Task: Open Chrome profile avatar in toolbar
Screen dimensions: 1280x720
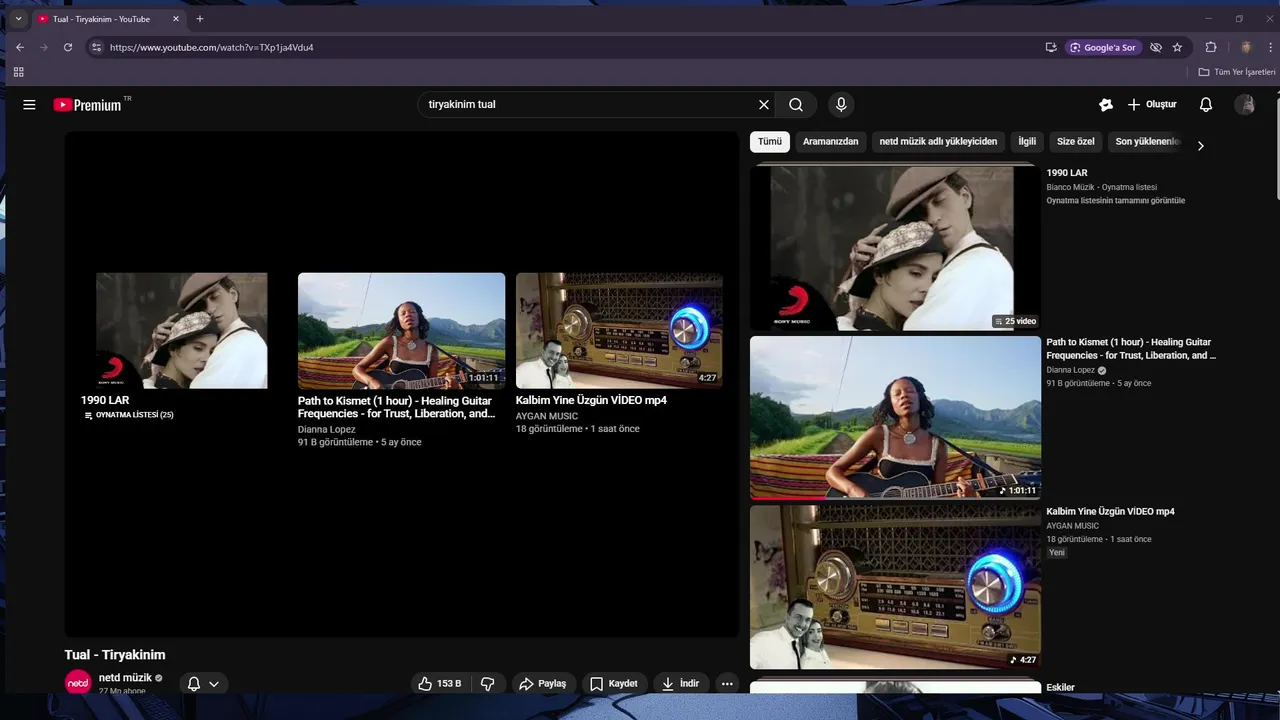Action: (1246, 47)
